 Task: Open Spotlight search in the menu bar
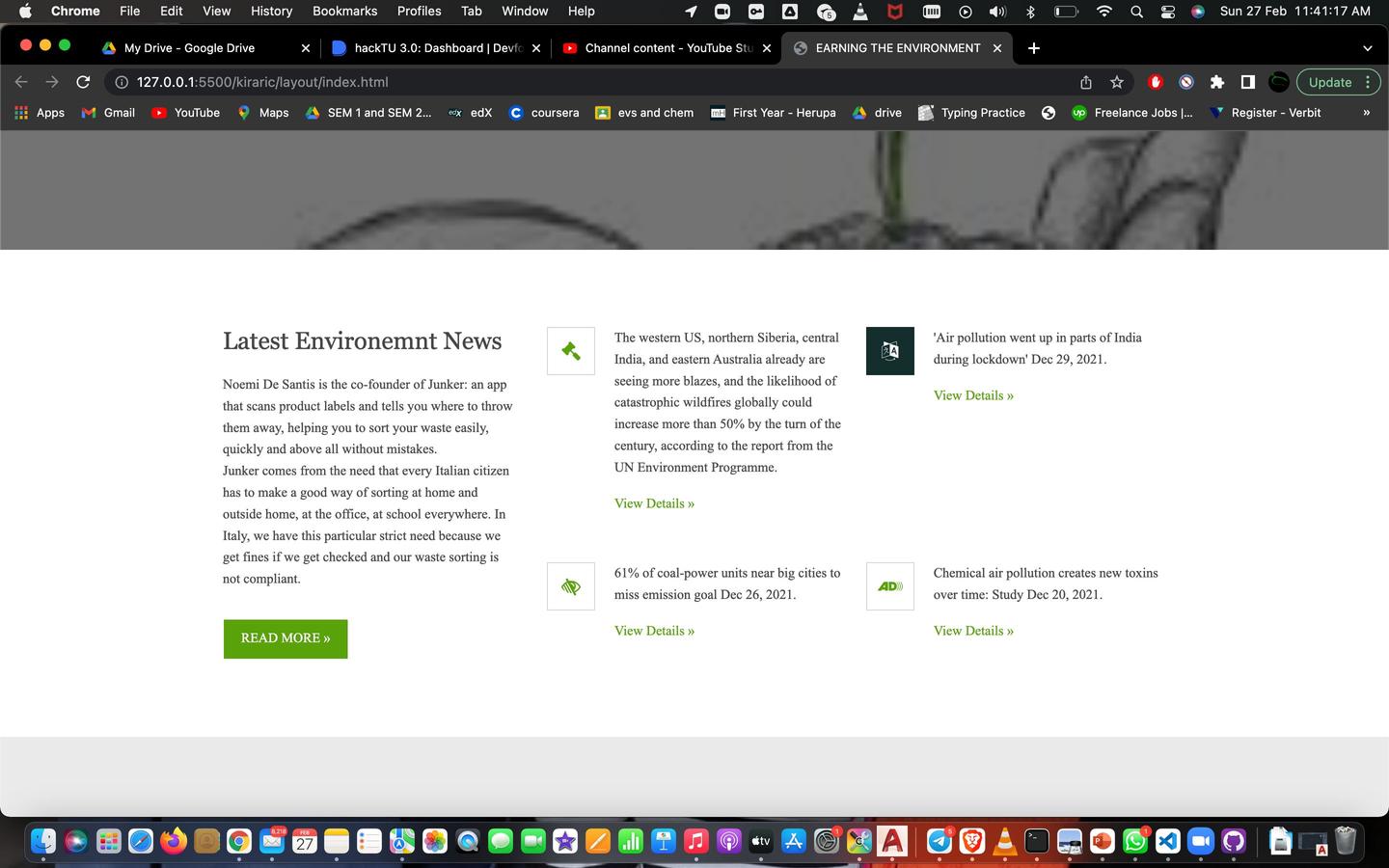click(1137, 12)
